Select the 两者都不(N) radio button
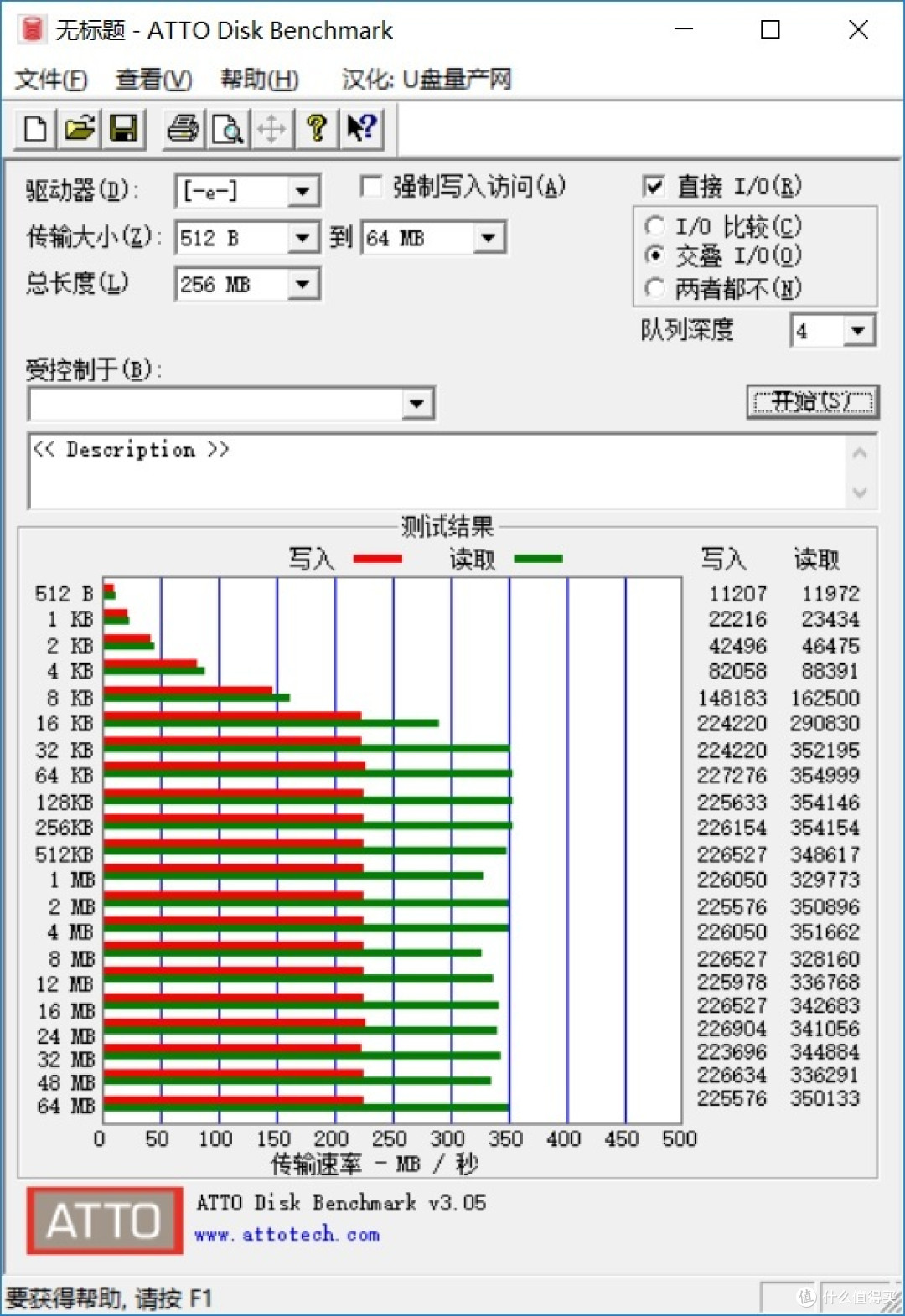The height and width of the screenshot is (1316, 905). [x=654, y=288]
